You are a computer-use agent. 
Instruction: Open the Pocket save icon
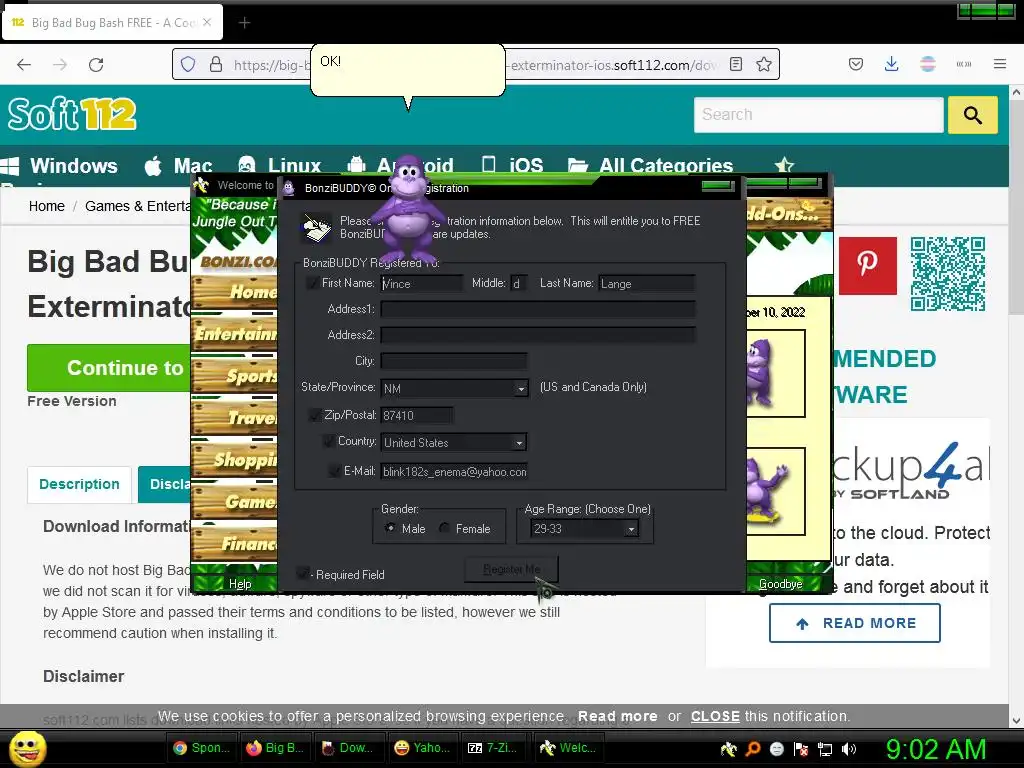pos(856,64)
